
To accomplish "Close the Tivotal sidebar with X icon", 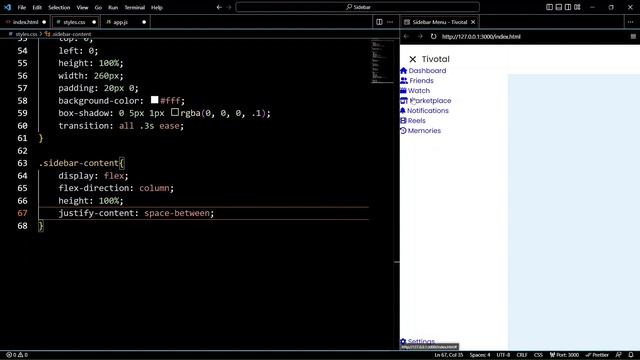I will pyautogui.click(x=413, y=59).
